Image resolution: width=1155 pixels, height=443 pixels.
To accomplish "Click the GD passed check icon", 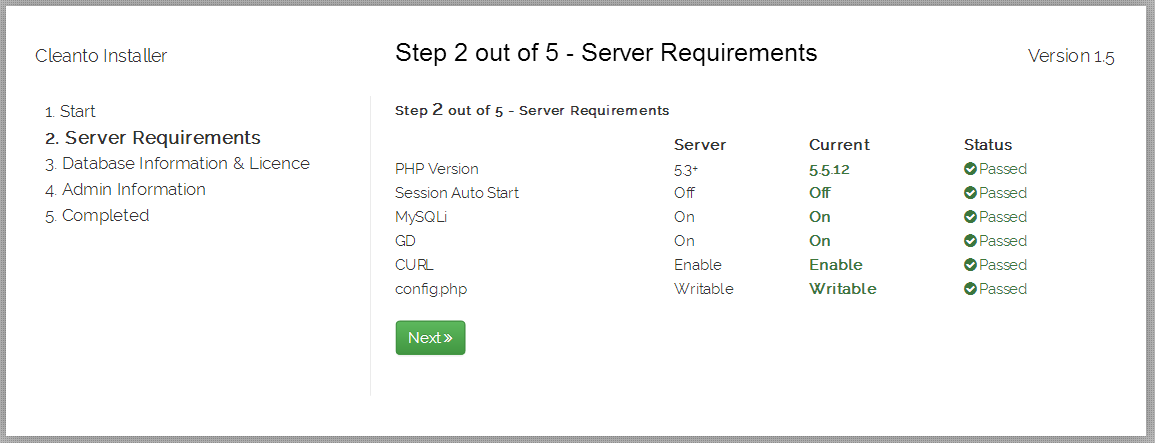I will pos(970,241).
